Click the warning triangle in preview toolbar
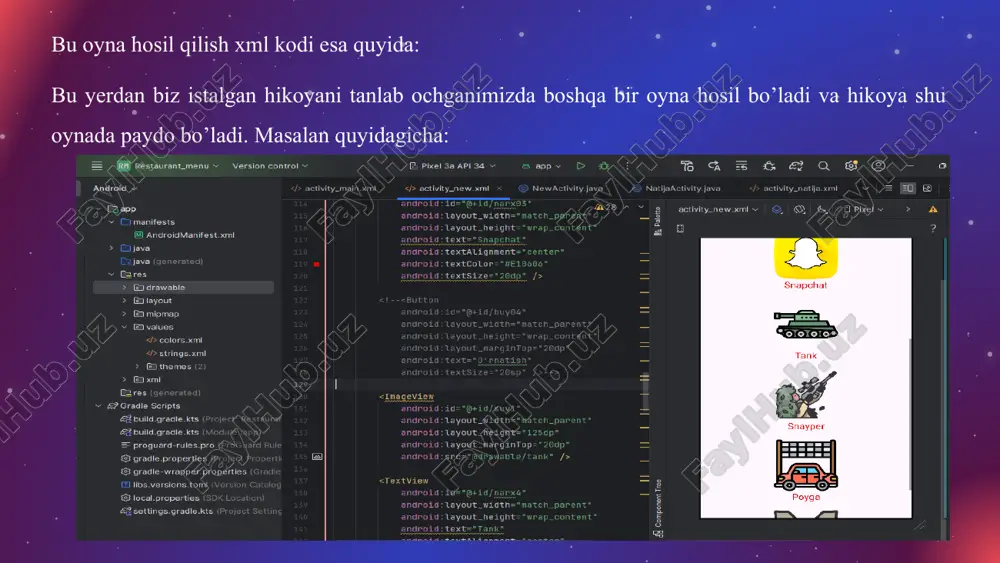The width and height of the screenshot is (1000, 563). click(933, 209)
